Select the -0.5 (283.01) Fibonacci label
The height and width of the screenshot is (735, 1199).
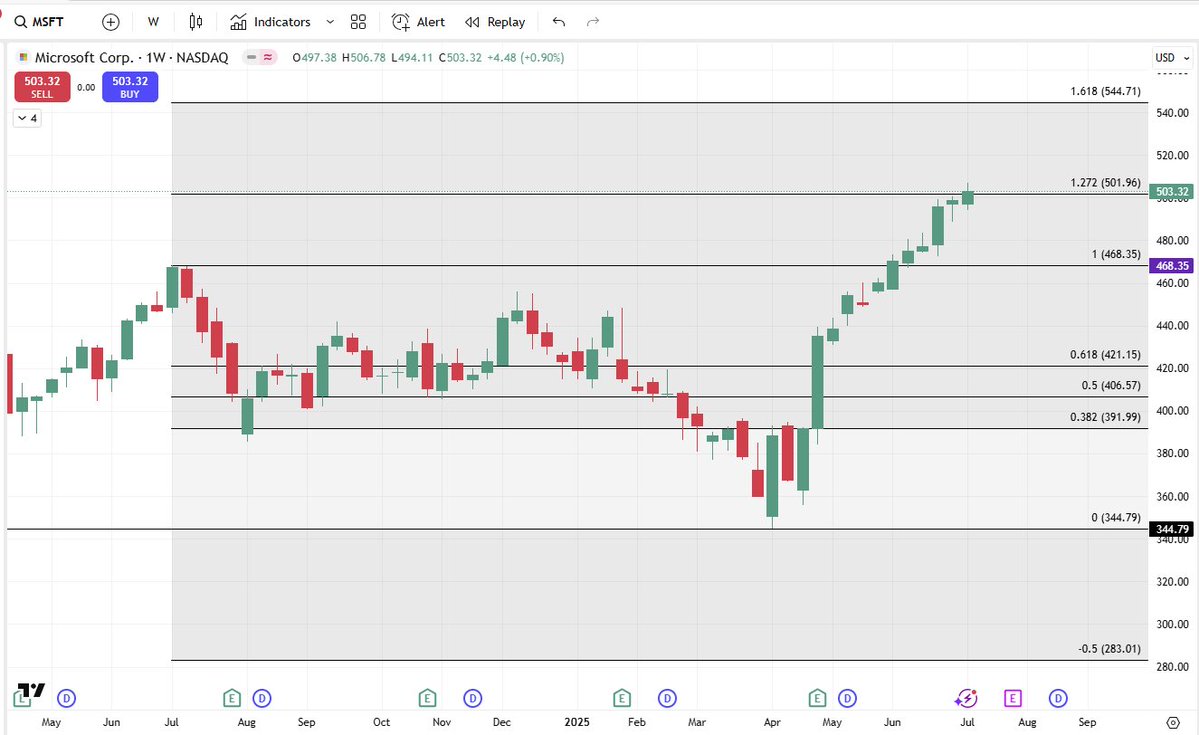coord(1110,649)
